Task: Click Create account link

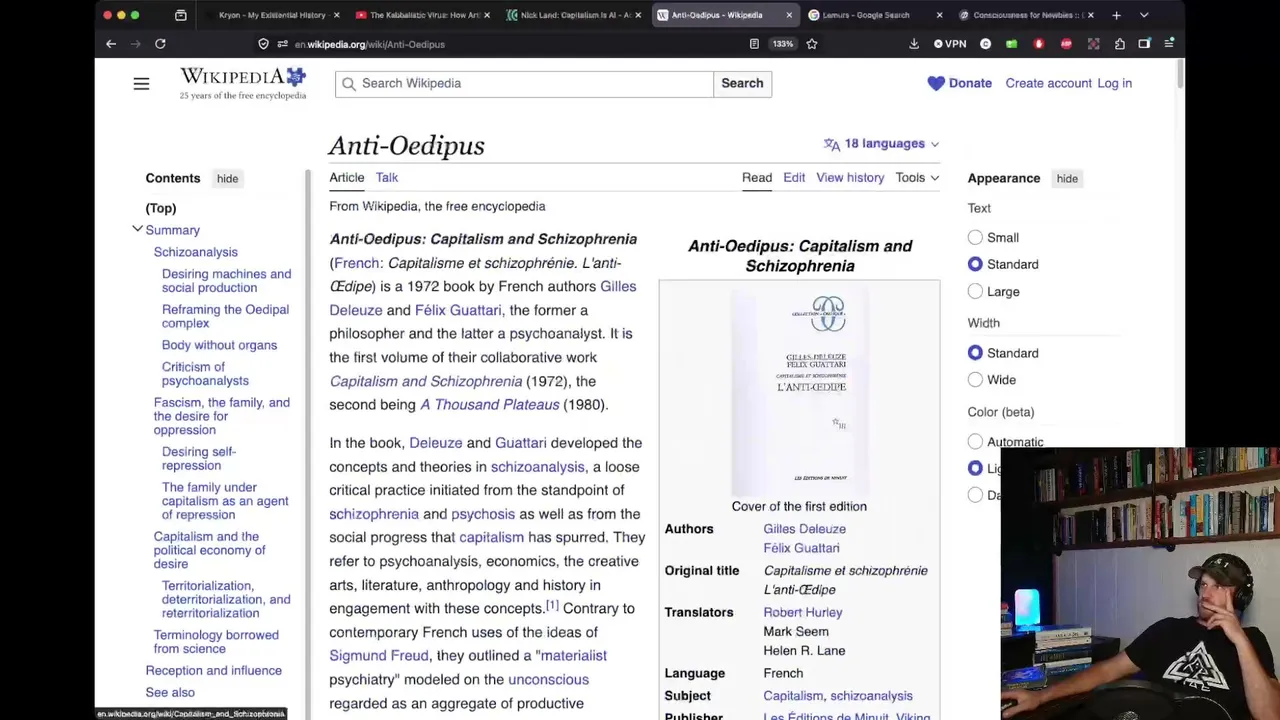Action: pos(1048,84)
